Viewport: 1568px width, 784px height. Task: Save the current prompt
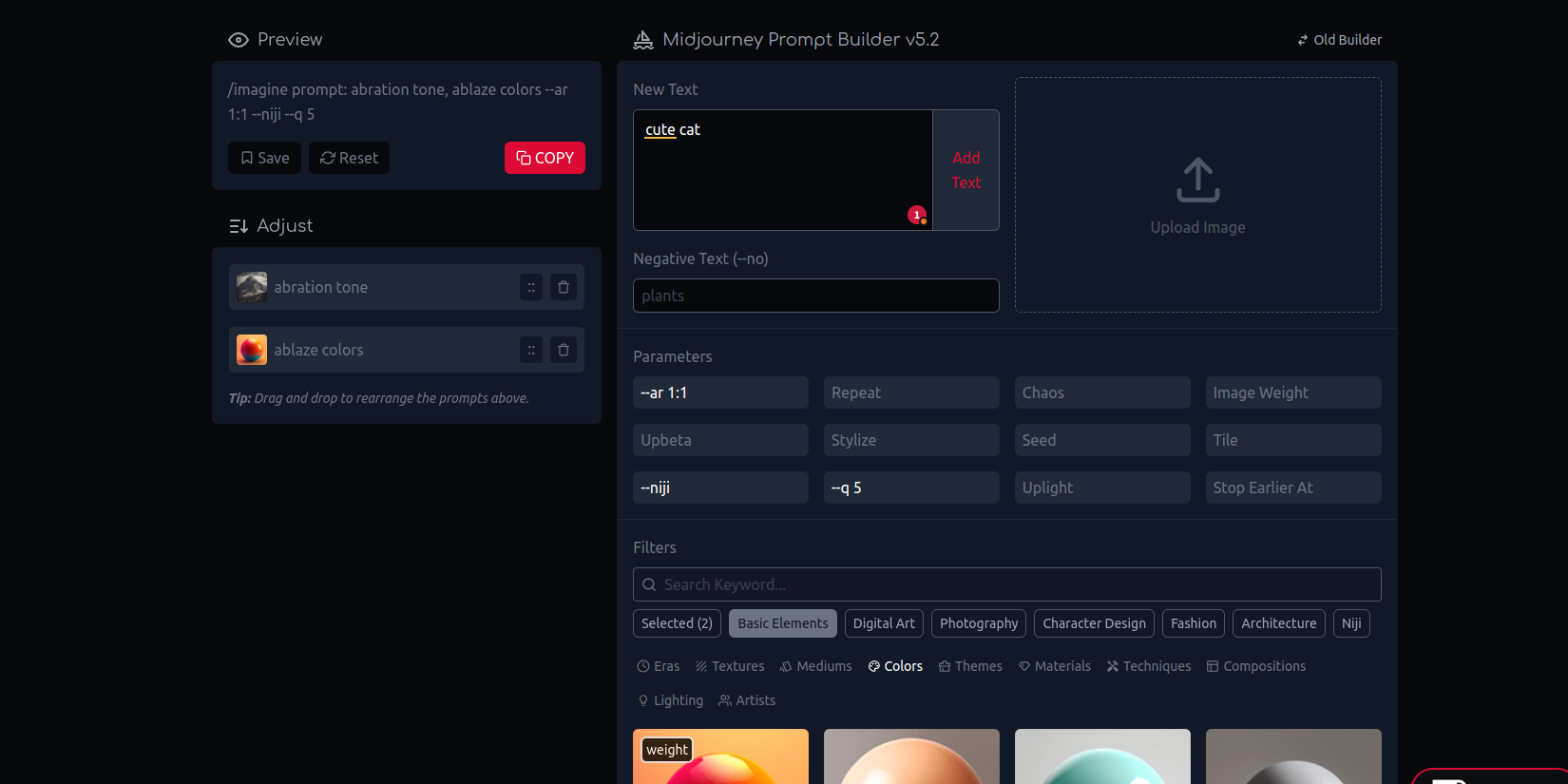tap(264, 158)
